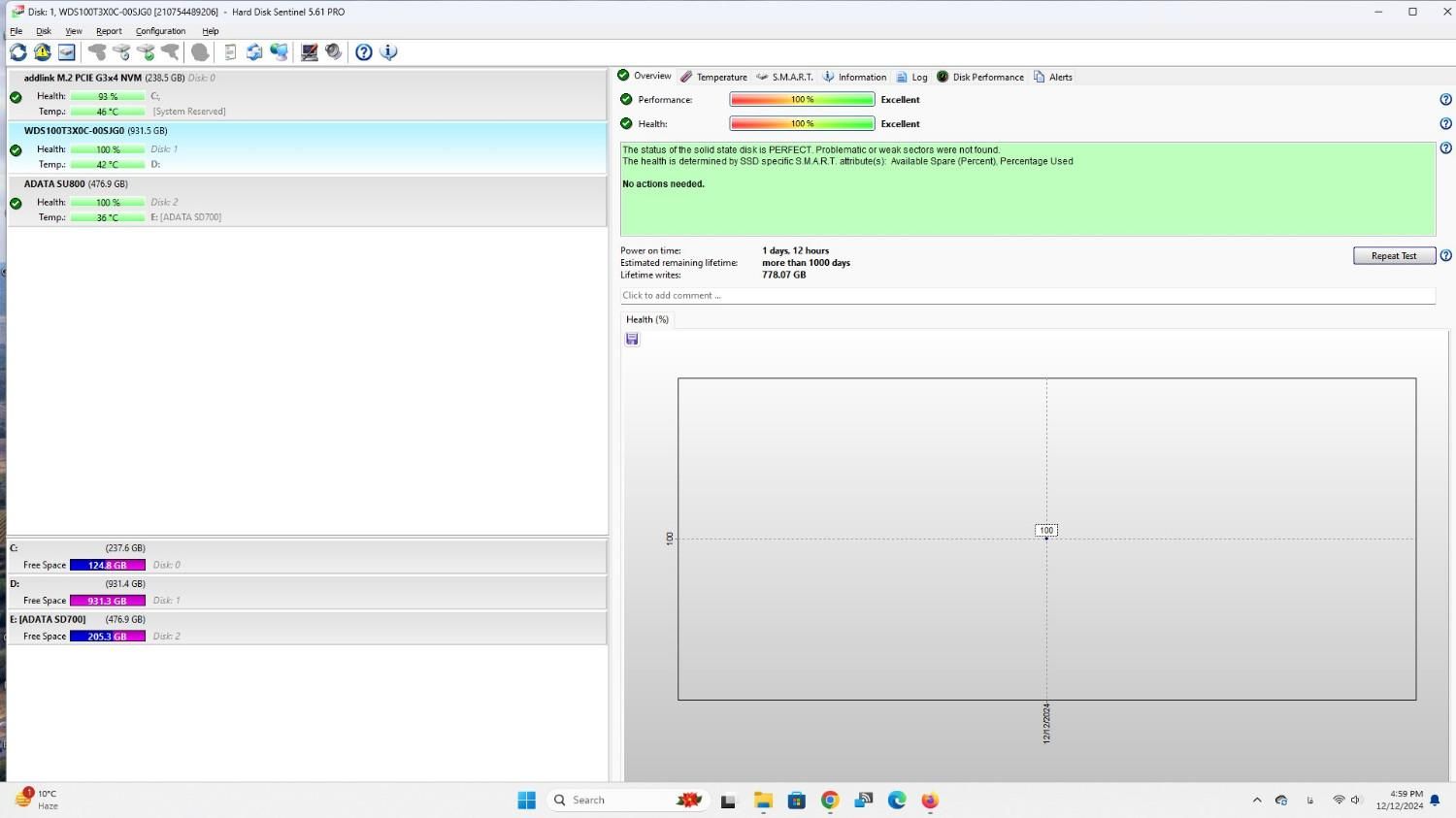Click the framed hard disk toolbar icon
The width and height of the screenshot is (1456, 818).
[67, 52]
